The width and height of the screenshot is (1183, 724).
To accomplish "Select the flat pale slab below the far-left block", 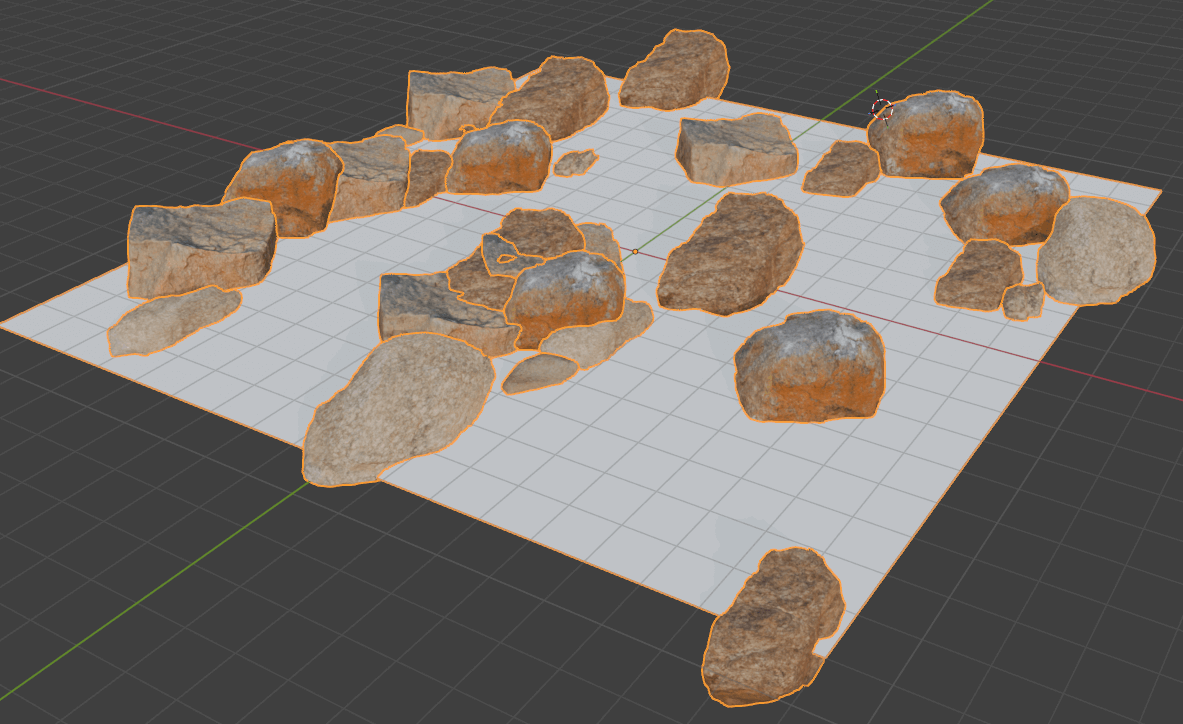I will click(170, 320).
